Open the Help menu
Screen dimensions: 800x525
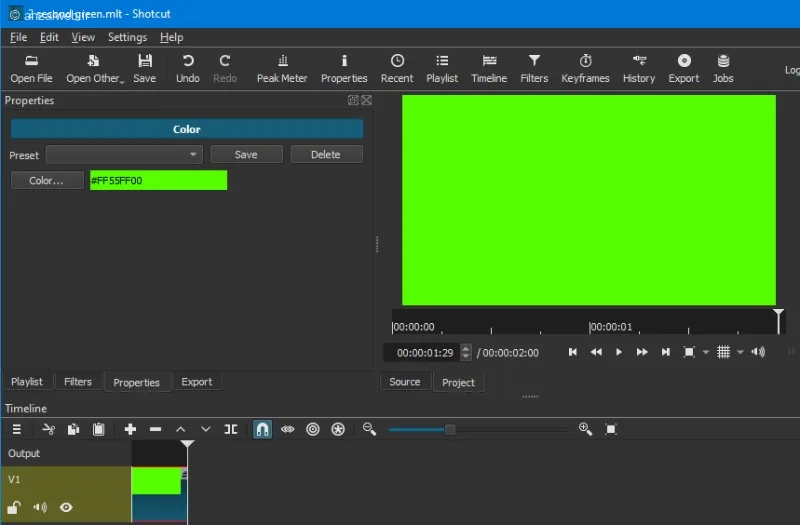pos(171,37)
